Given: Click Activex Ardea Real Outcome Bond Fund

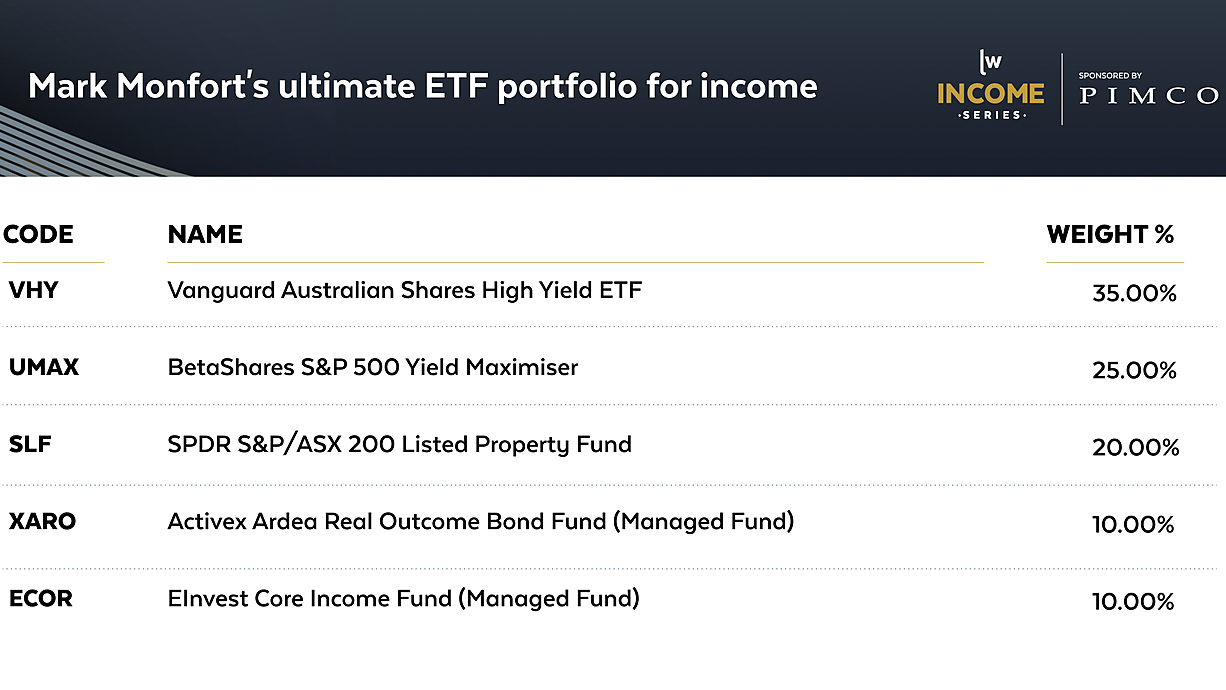Looking at the screenshot, I should (x=481, y=522).
